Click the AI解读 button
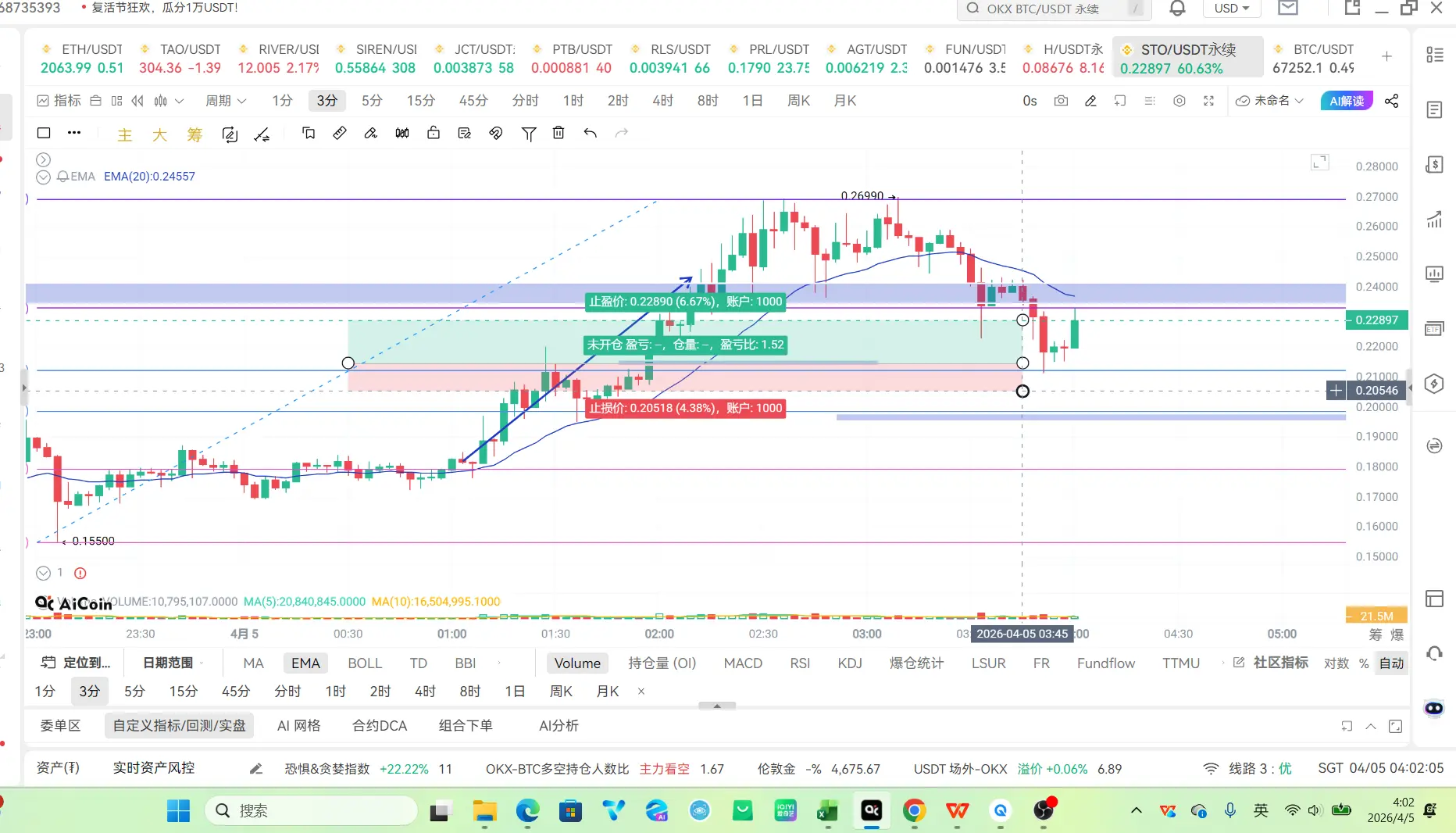The height and width of the screenshot is (833, 1456). pyautogui.click(x=1347, y=101)
